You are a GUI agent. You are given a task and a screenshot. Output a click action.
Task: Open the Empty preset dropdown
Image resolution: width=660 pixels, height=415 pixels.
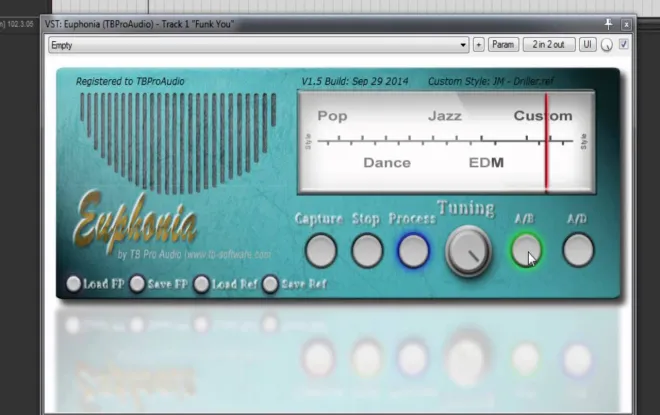click(259, 45)
